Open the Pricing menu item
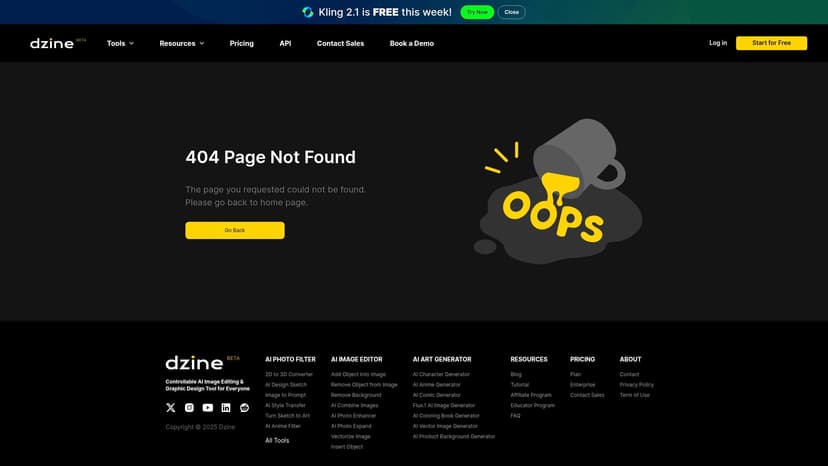828x466 pixels. coord(241,43)
